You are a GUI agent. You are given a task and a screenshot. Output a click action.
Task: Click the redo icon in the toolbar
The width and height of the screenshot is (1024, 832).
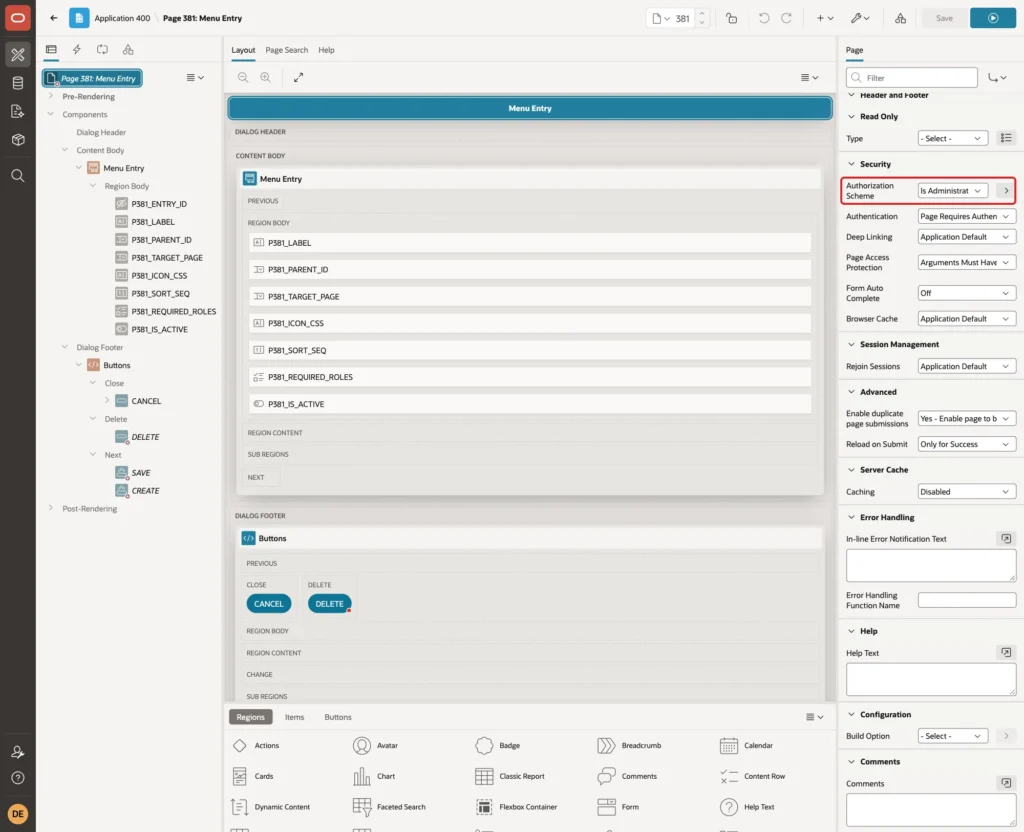click(x=786, y=18)
